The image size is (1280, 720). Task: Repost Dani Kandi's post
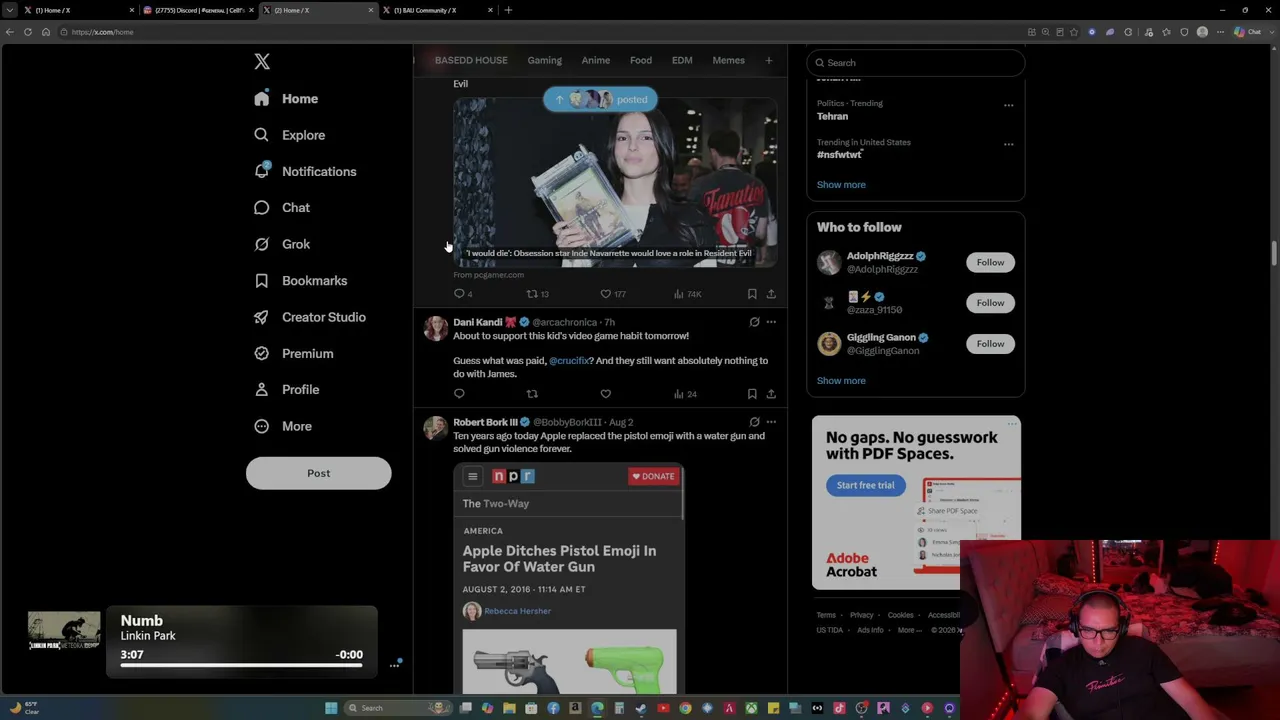coord(532,394)
